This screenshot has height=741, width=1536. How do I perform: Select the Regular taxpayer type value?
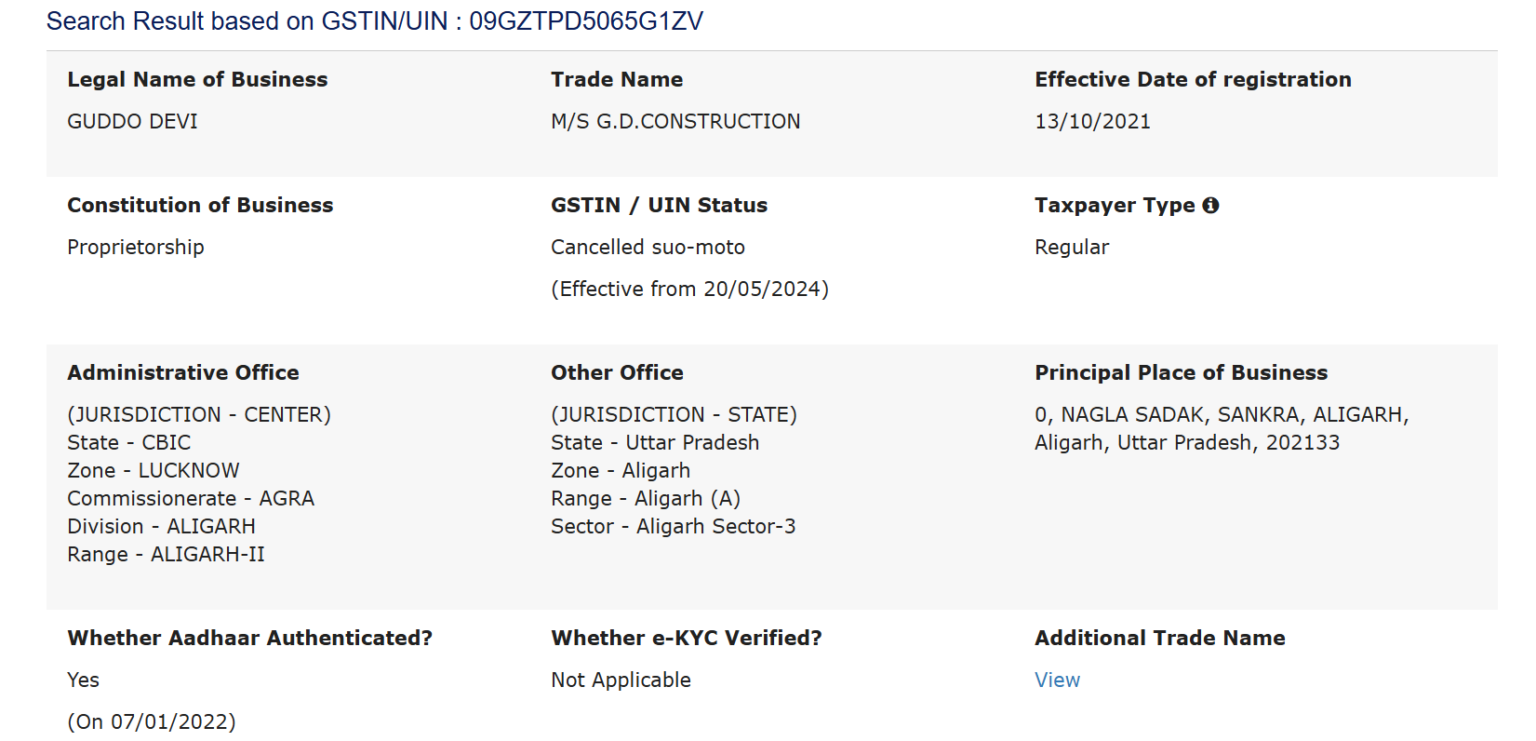click(x=1071, y=248)
